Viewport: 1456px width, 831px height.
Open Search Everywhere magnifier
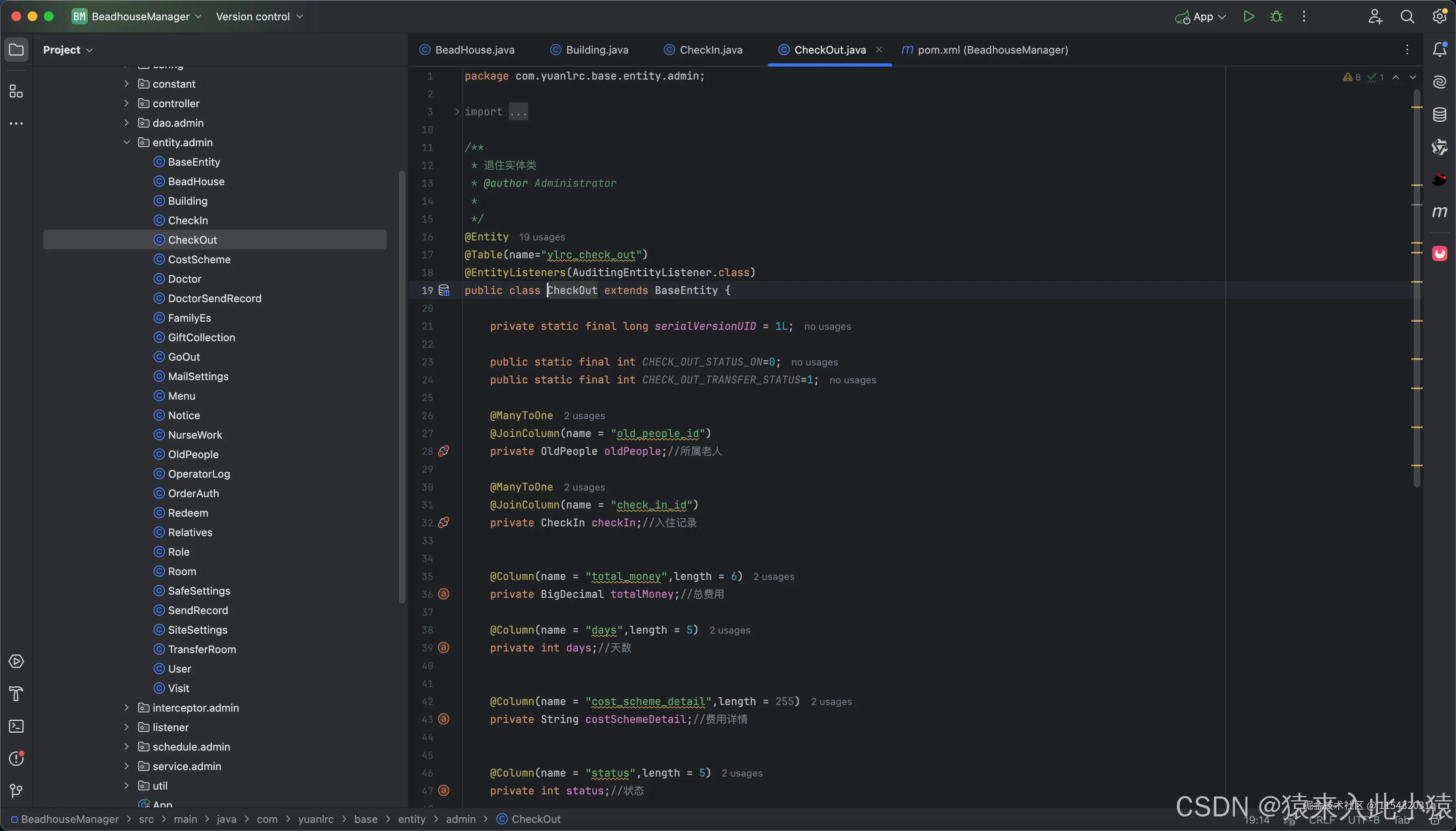click(x=1407, y=17)
